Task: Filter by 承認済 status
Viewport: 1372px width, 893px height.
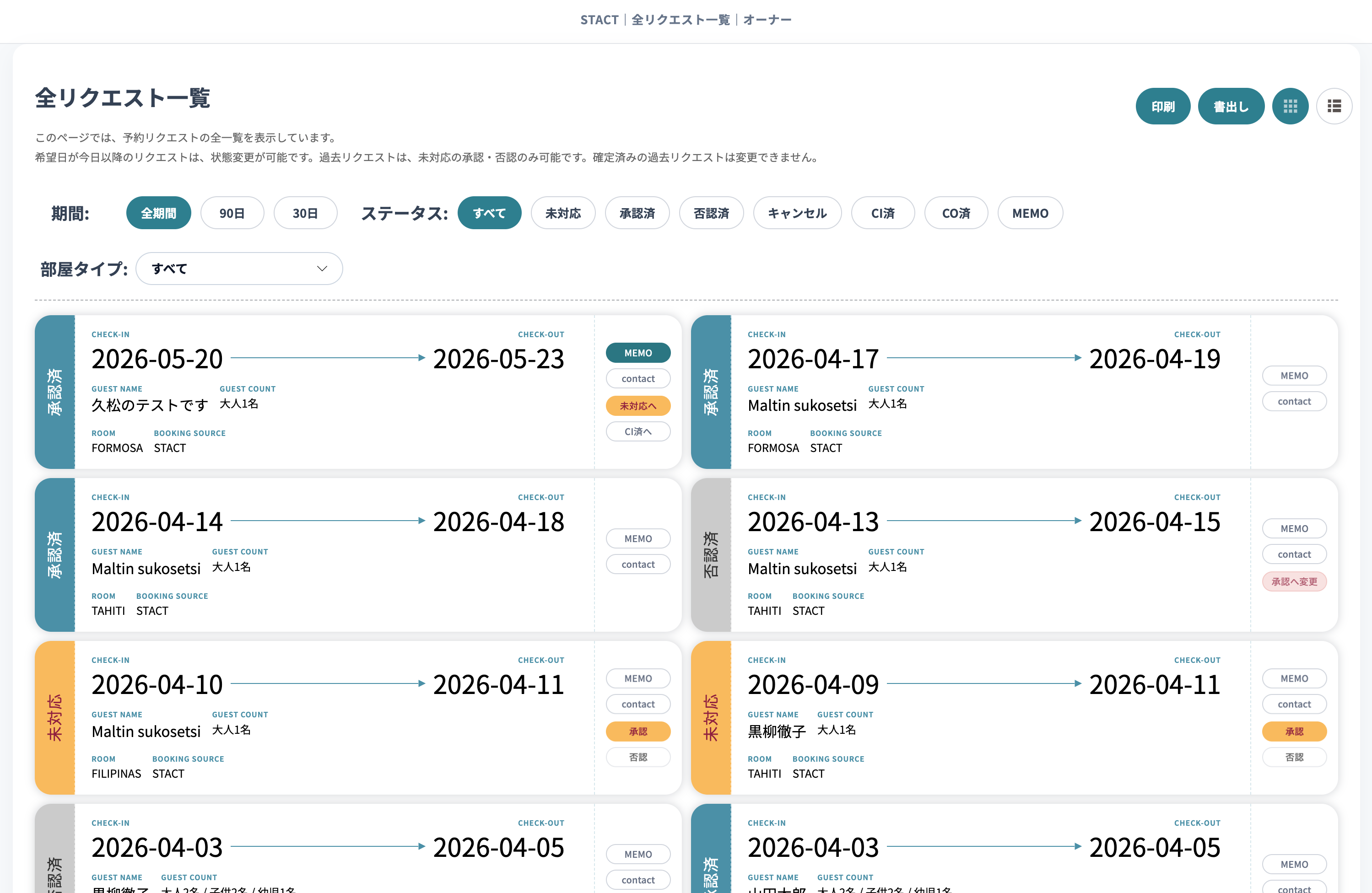Action: [x=637, y=213]
